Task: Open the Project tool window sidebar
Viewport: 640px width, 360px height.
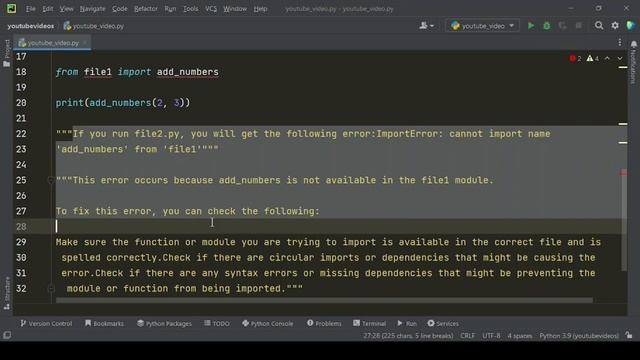Action: 7,53
